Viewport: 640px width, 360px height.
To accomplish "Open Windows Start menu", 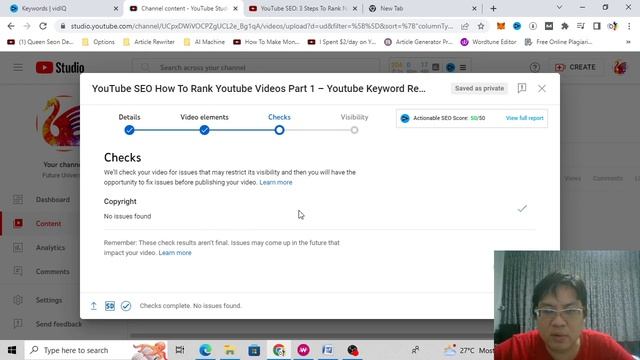I will click(x=12, y=350).
